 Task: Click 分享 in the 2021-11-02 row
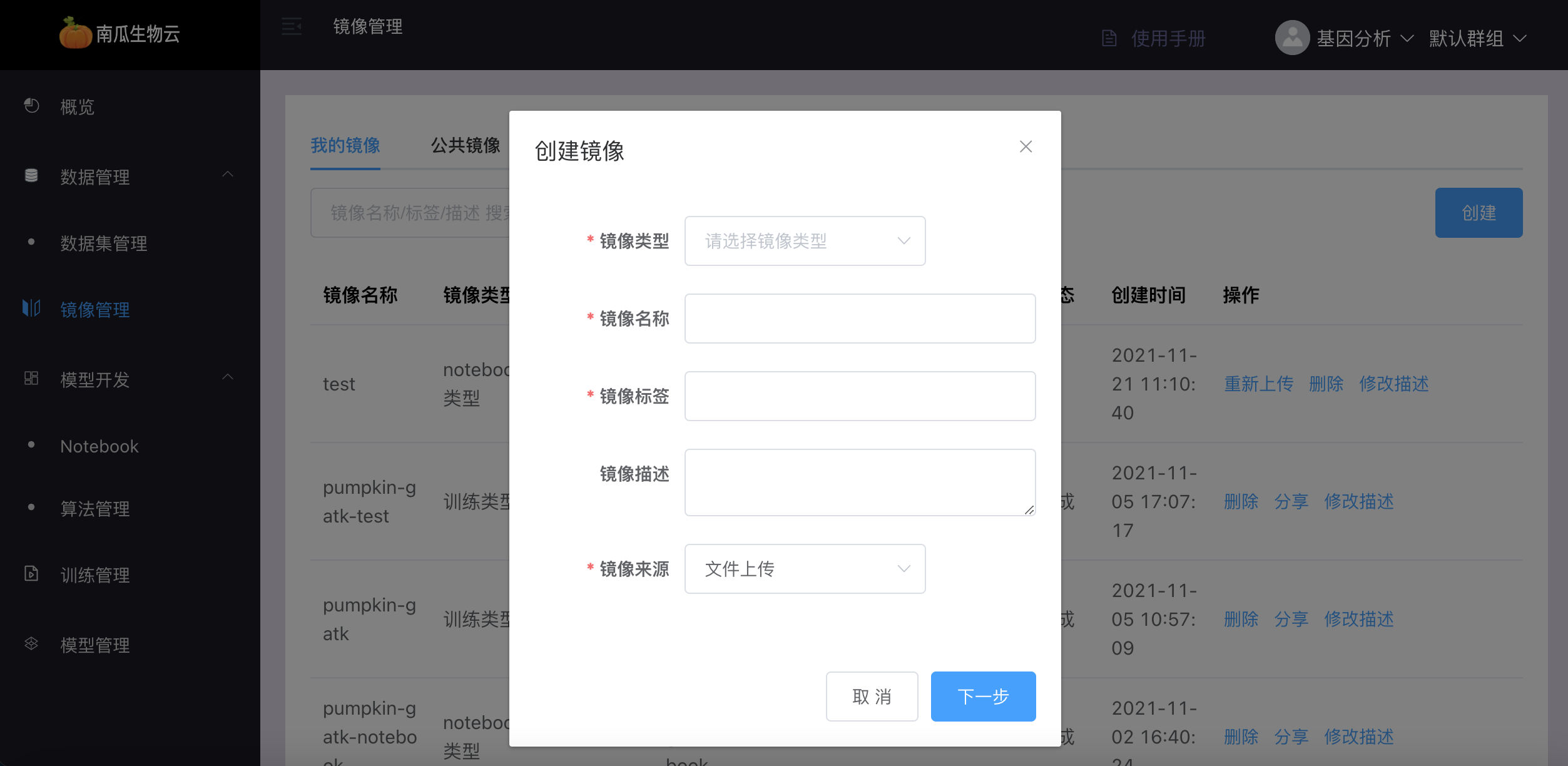1291,737
